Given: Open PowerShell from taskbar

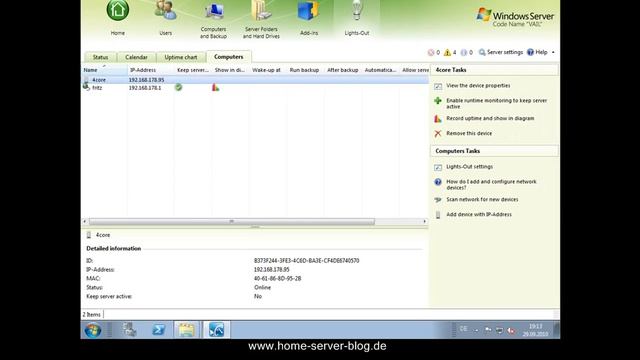Looking at the screenshot, I should click(158, 330).
